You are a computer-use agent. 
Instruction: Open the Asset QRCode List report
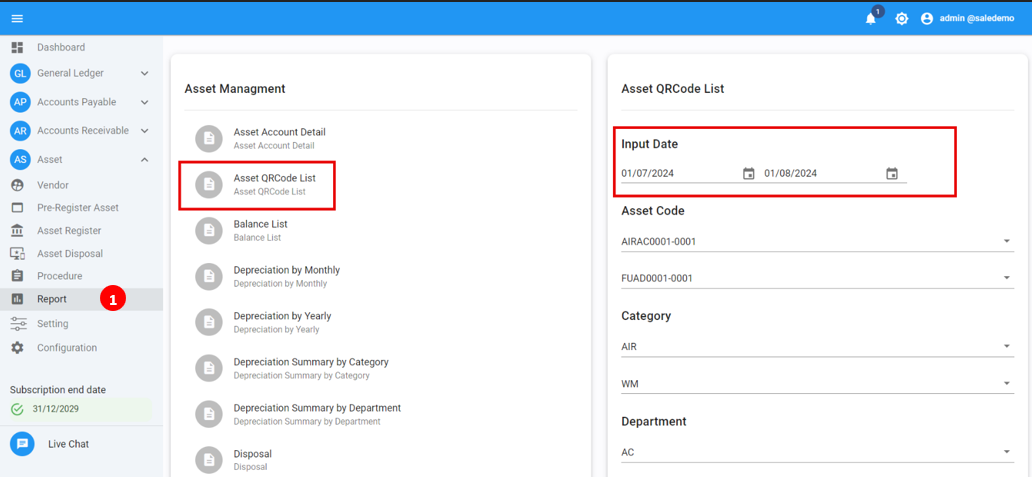(x=274, y=184)
